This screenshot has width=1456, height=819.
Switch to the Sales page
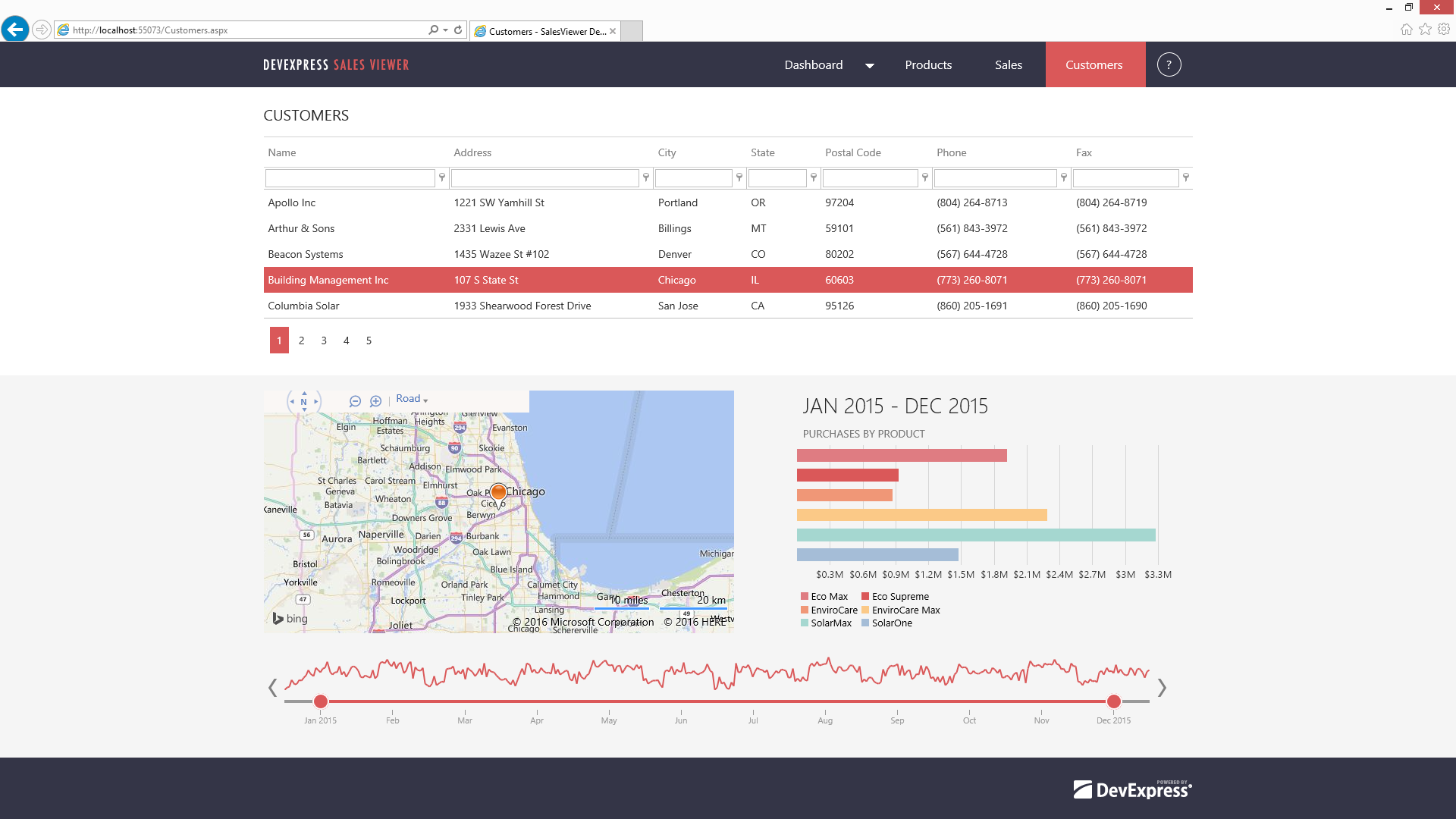(x=1008, y=64)
